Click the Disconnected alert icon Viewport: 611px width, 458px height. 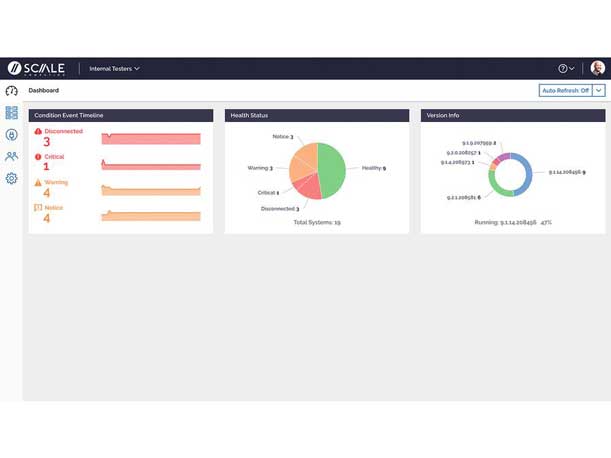[38, 131]
